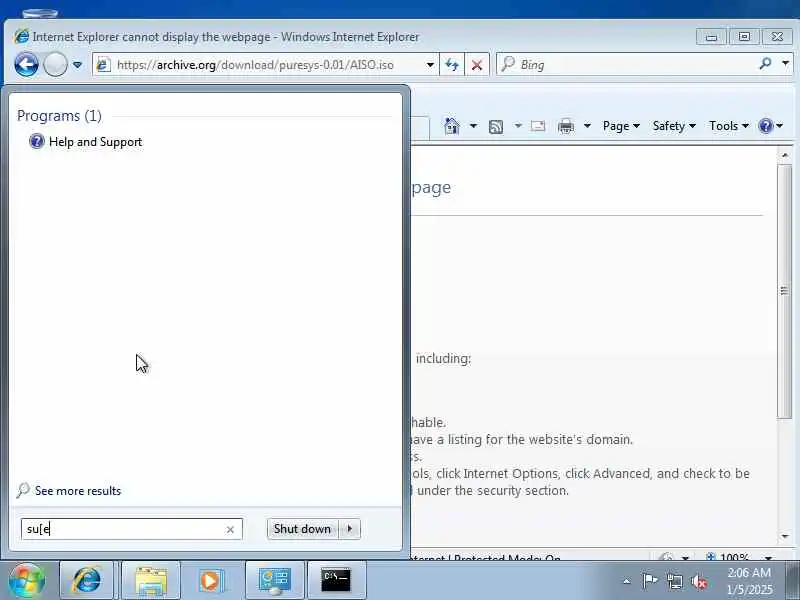The height and width of the screenshot is (600, 800).
Task: Click the Show desktop button
Action: coord(792,580)
